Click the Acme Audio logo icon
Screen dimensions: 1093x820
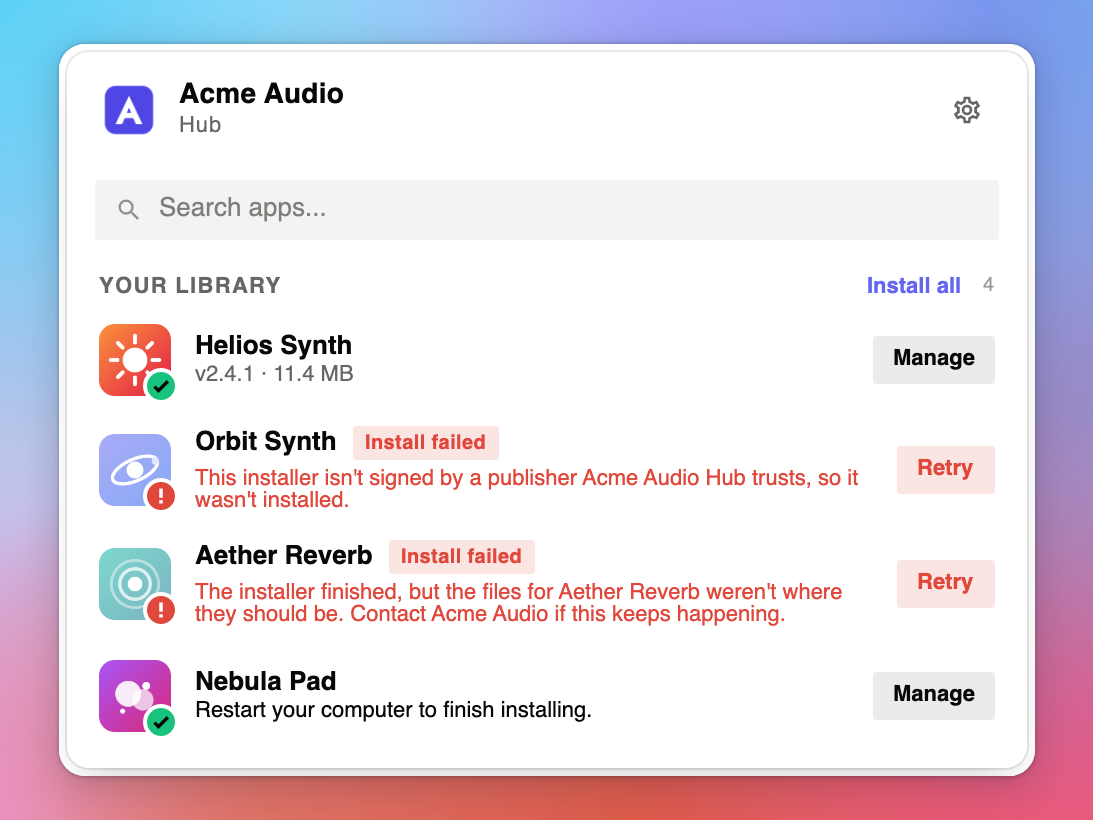click(129, 110)
